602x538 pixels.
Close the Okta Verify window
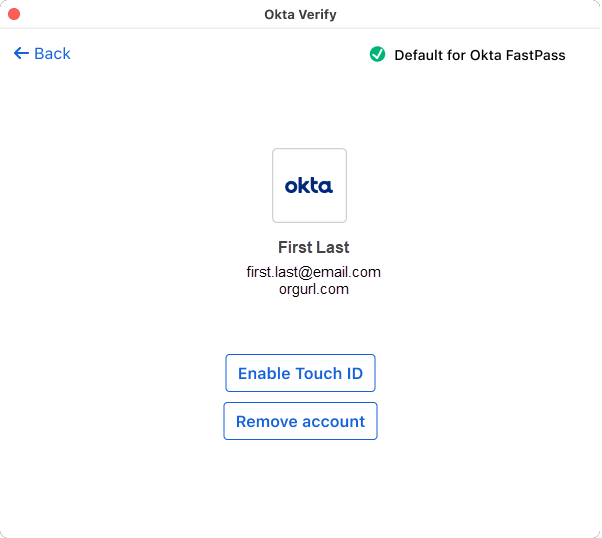click(14, 14)
